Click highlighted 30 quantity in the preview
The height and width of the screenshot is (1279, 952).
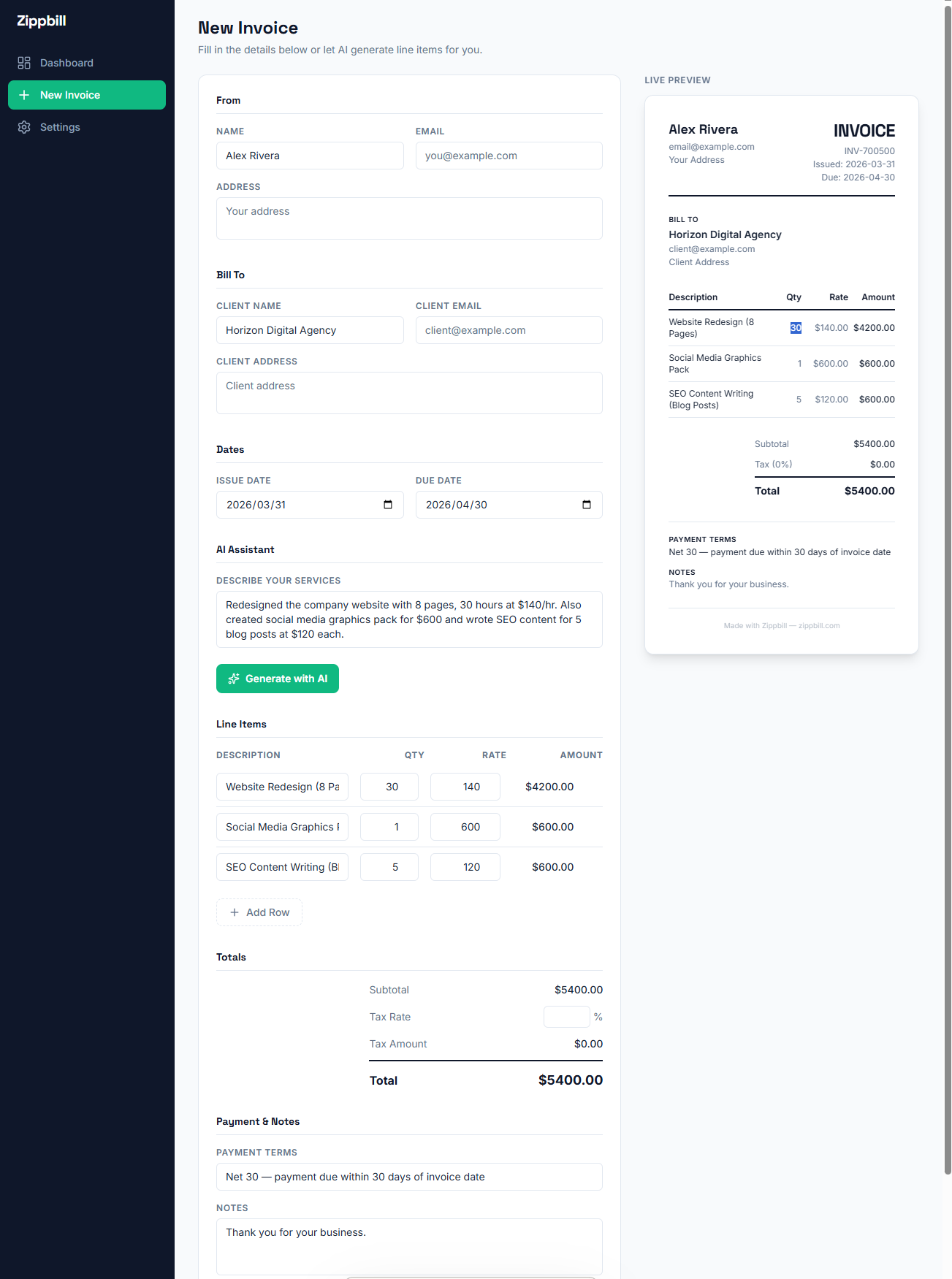click(796, 328)
